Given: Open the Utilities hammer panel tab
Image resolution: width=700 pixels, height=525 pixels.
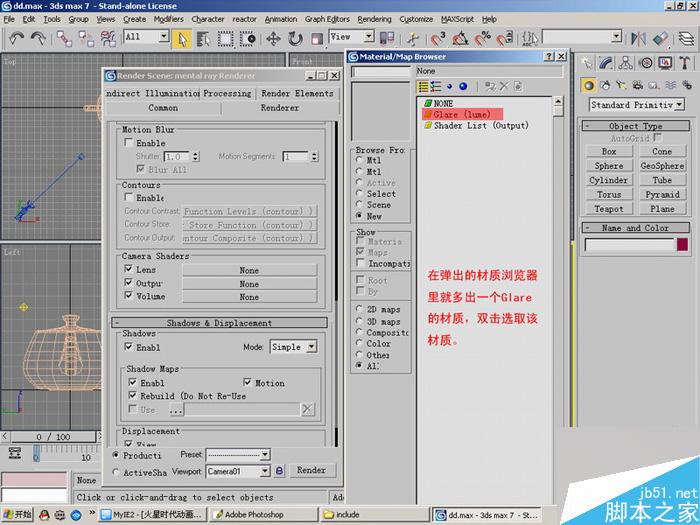Looking at the screenshot, I should pos(685,63).
